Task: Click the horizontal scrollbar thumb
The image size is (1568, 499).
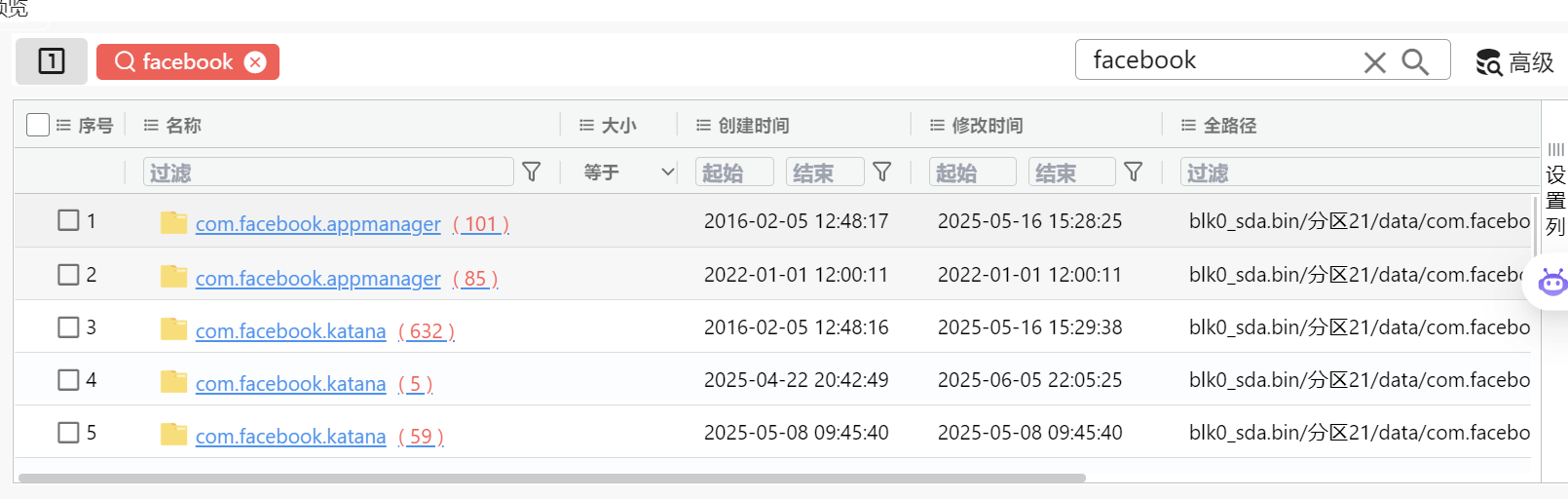Action: pos(552,478)
